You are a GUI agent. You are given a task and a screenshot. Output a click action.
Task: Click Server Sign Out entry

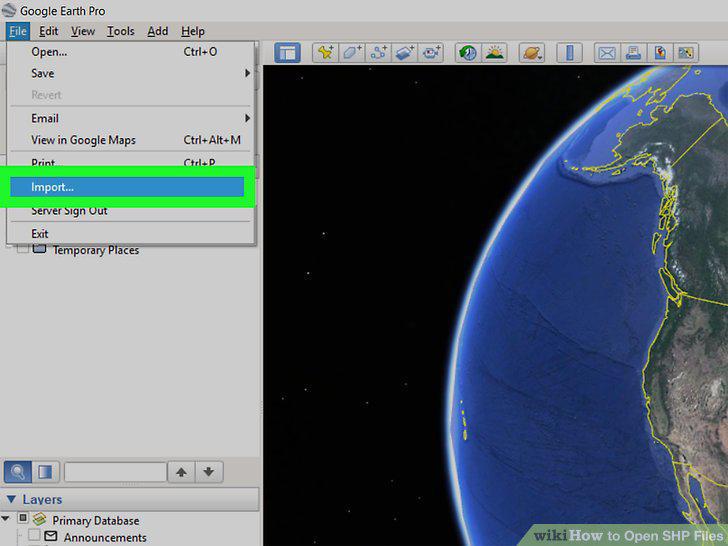click(131, 211)
